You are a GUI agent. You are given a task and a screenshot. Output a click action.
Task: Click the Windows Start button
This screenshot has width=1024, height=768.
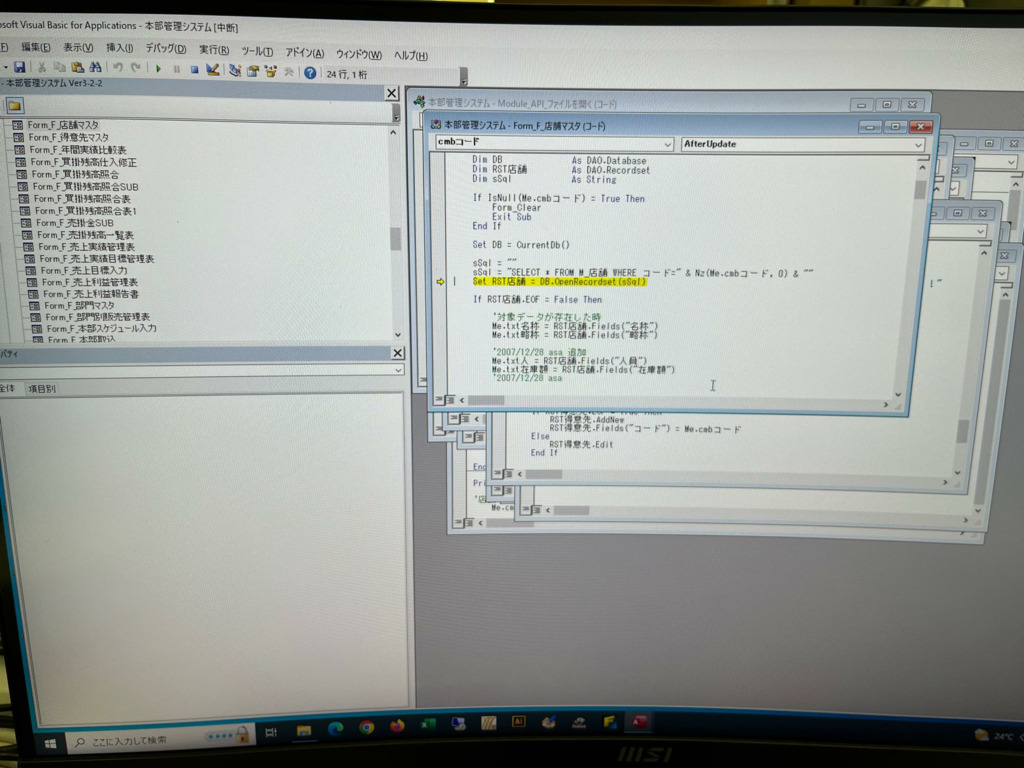tap(49, 743)
